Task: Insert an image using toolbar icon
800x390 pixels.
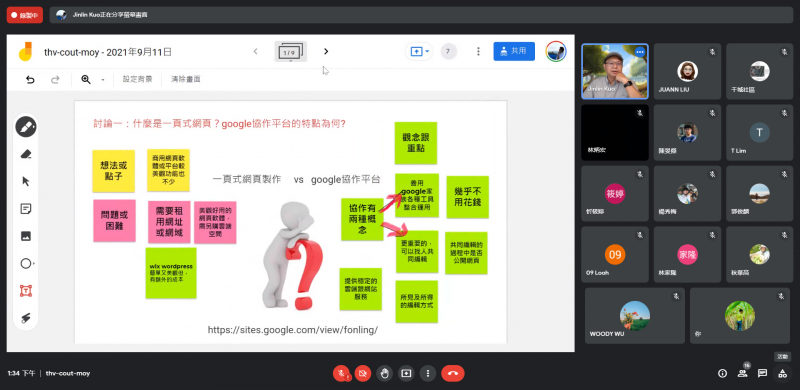Action: click(26, 236)
